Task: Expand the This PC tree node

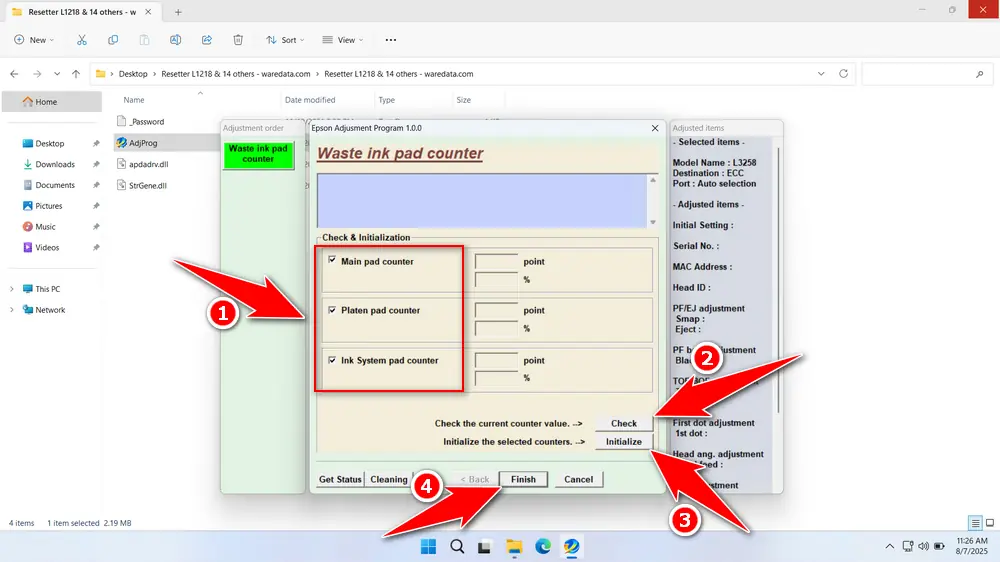Action: coord(11,289)
